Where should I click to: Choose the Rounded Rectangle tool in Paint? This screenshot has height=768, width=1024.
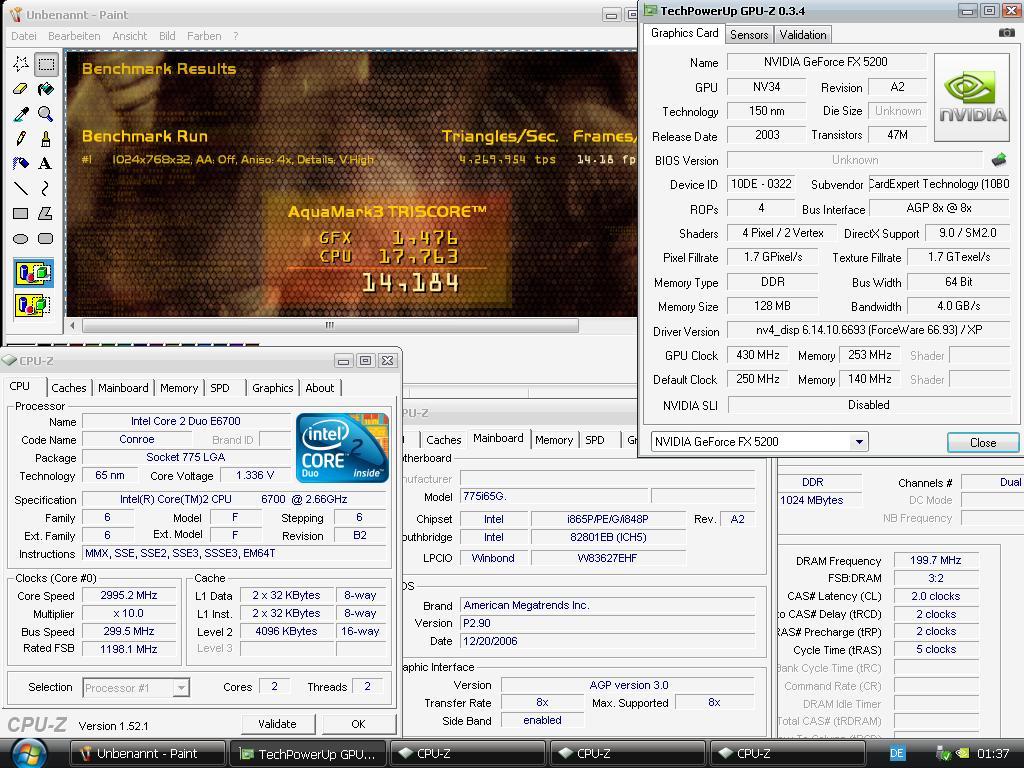(46, 238)
